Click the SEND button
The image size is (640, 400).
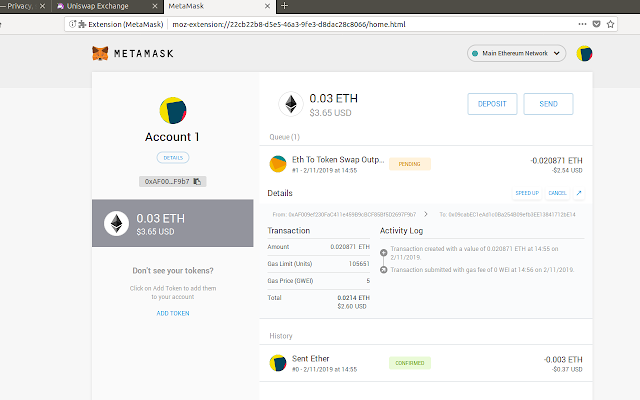click(548, 104)
